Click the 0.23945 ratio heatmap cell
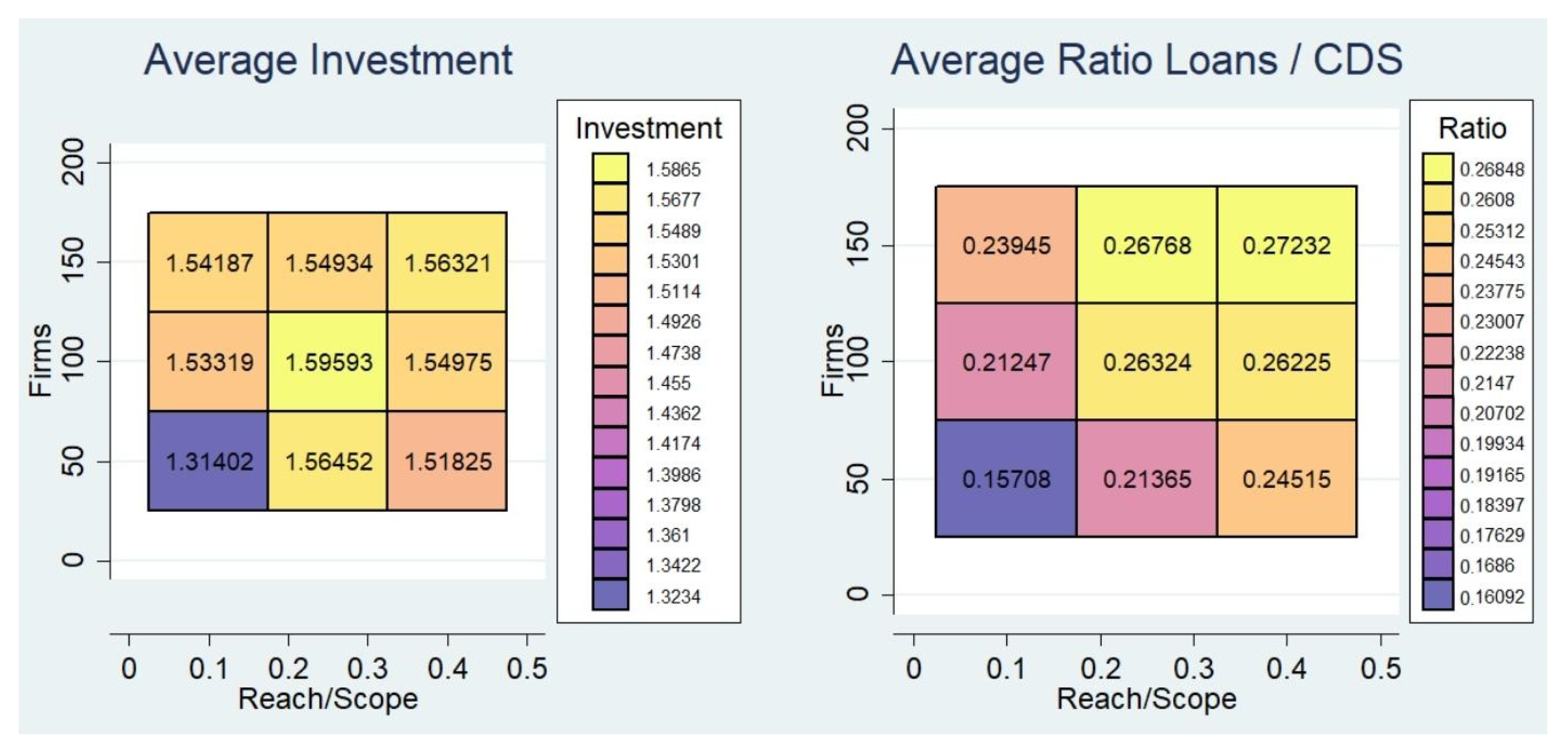The height and width of the screenshot is (754, 1568). click(1006, 245)
